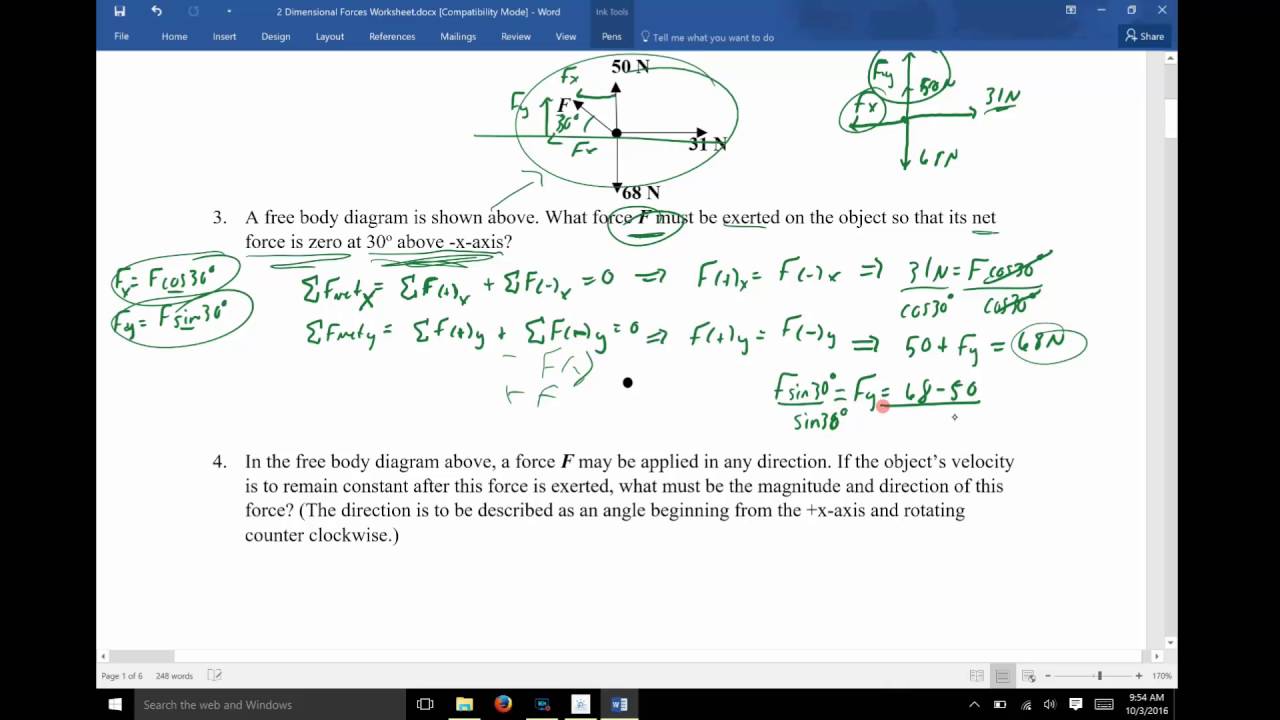1280x720 pixels.
Task: Open the touch keyboard icon
Action: [1104, 705]
